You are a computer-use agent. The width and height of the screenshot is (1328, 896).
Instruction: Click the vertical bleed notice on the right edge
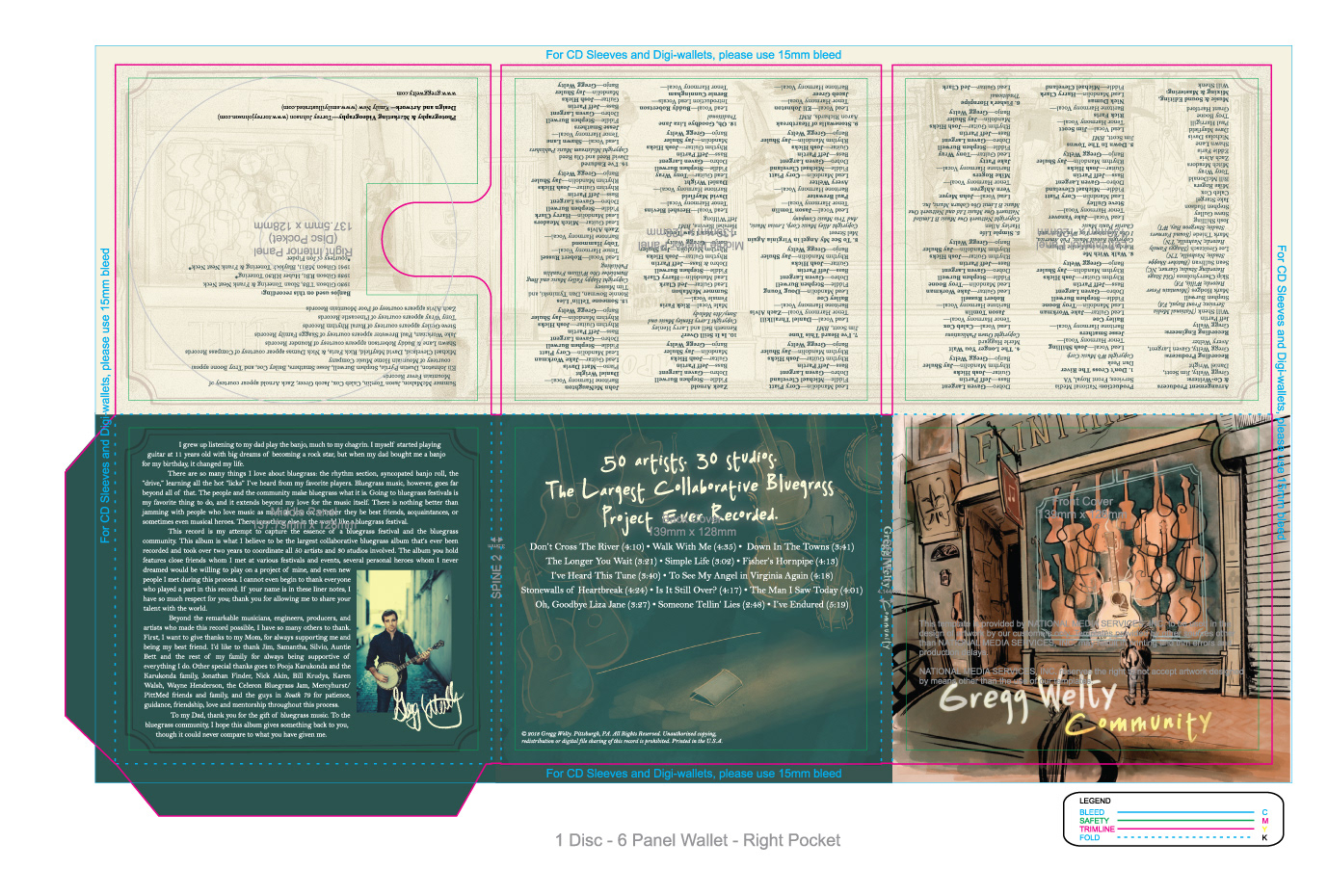1281,393
